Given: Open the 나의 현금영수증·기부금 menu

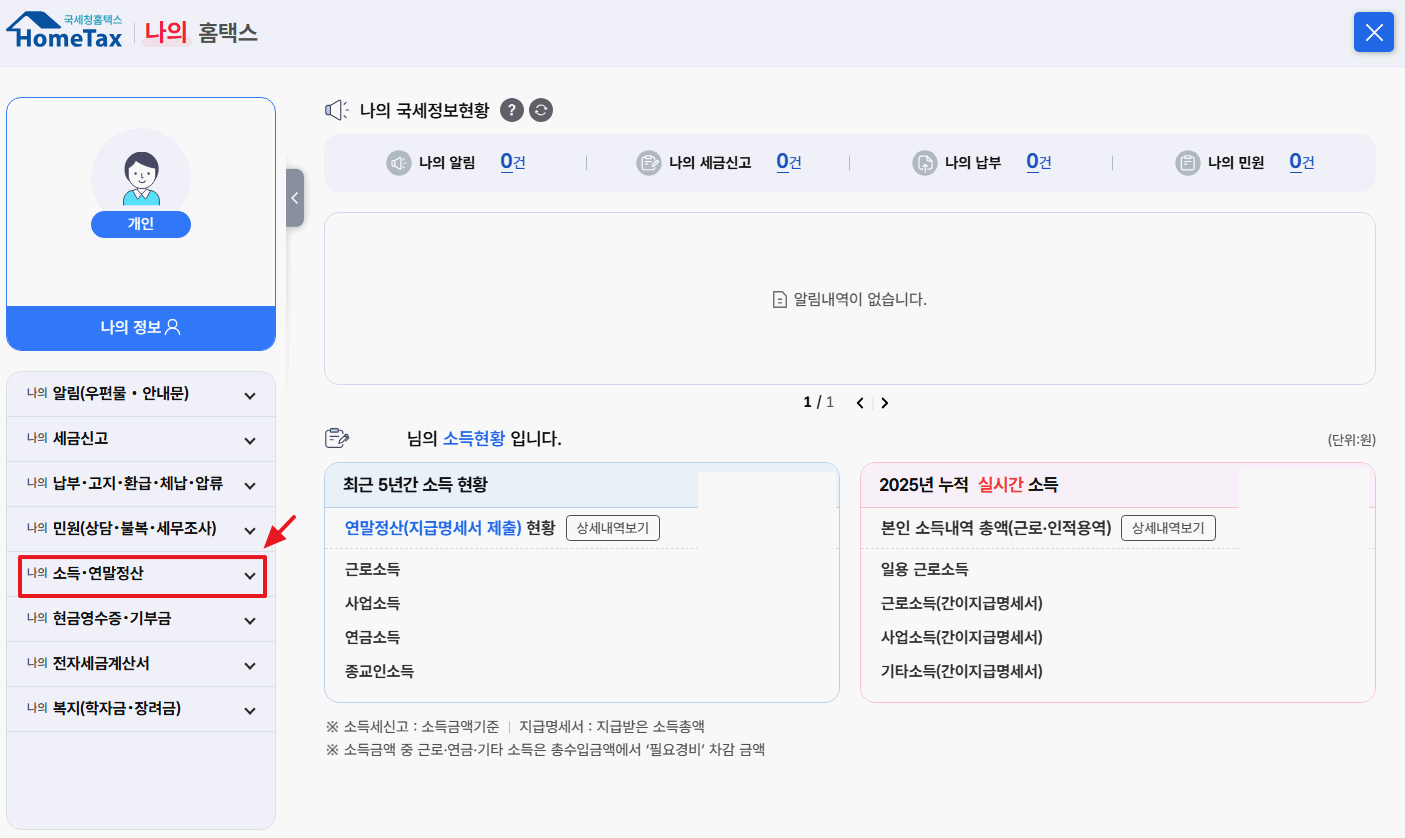Looking at the screenshot, I should [x=140, y=620].
